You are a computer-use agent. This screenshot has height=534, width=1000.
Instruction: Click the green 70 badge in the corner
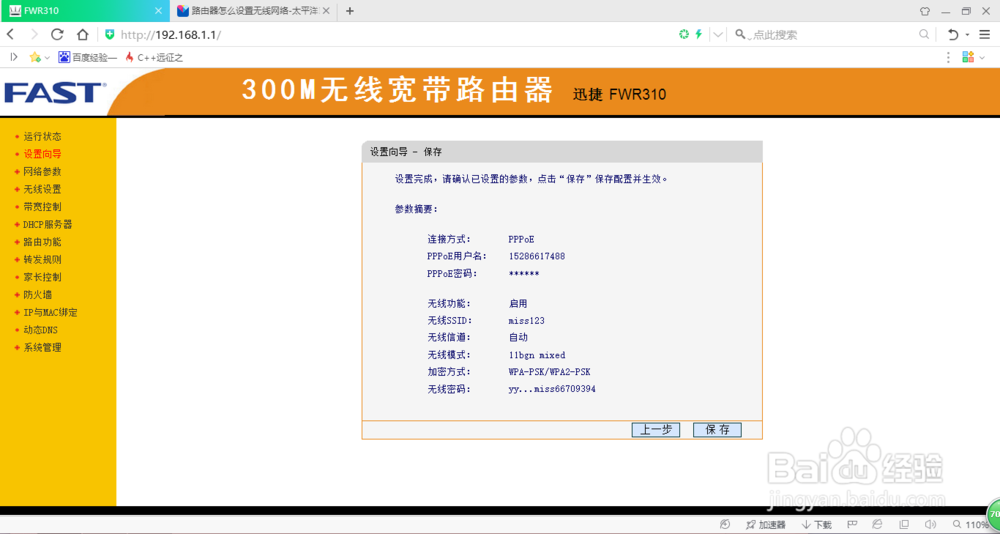994,514
